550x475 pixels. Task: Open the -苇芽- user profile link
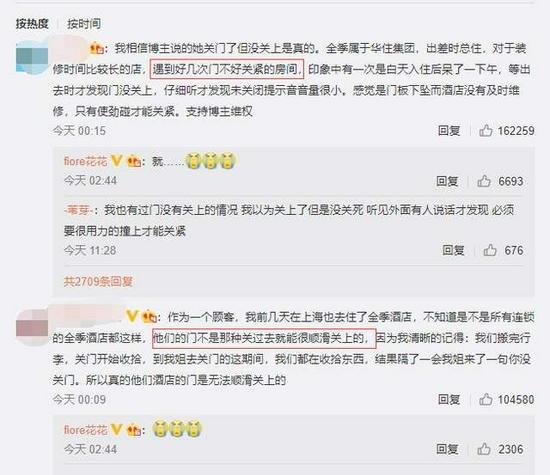[x=79, y=210]
